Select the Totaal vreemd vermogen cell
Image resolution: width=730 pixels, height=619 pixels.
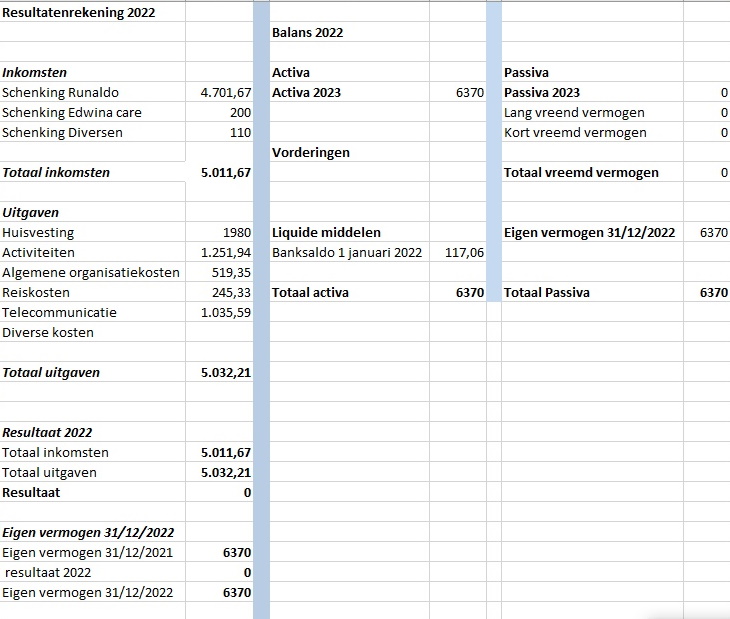click(581, 172)
